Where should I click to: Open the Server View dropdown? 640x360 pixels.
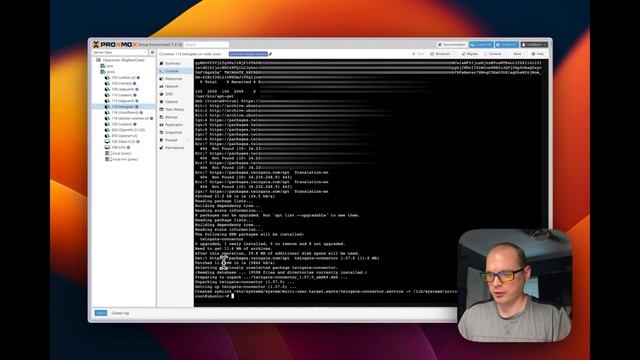(x=120, y=53)
